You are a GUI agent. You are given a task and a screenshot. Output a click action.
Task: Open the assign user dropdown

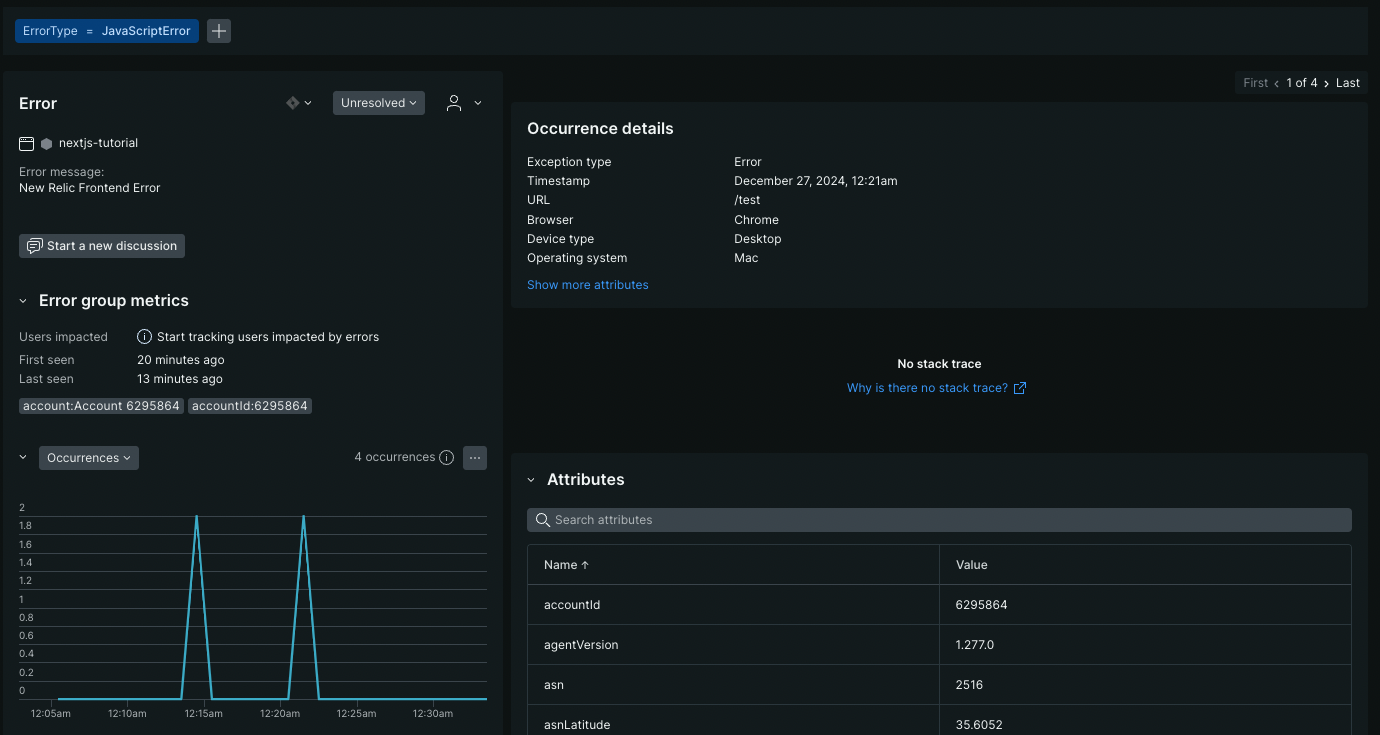tap(464, 103)
